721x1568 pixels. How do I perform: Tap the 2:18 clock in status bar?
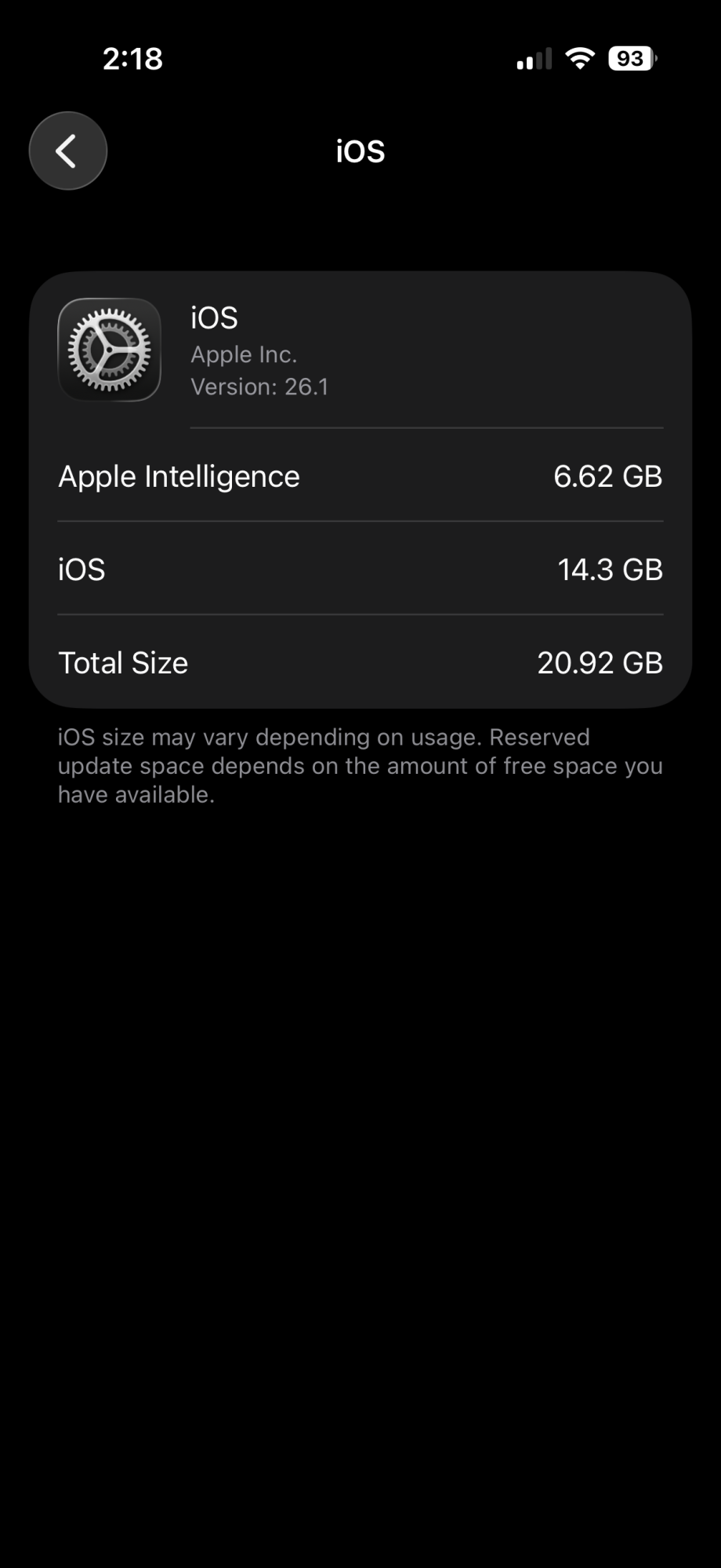[x=132, y=59]
